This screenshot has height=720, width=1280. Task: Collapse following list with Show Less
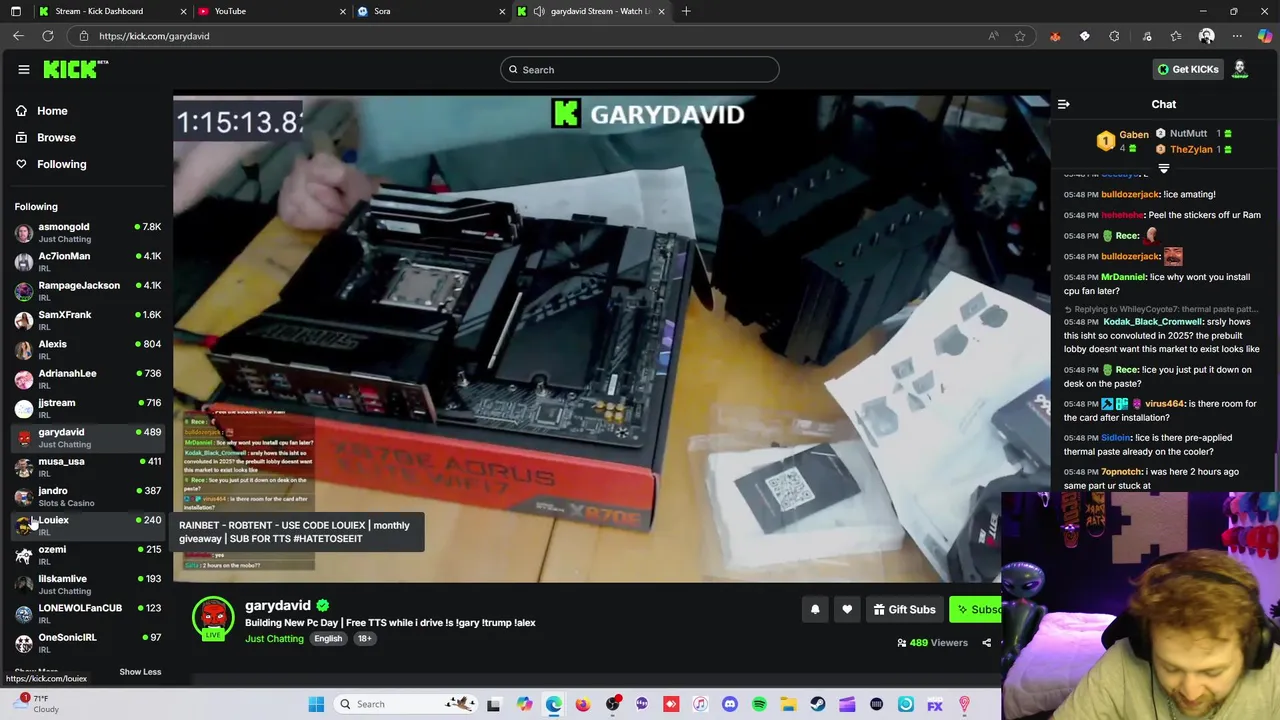pyautogui.click(x=140, y=672)
